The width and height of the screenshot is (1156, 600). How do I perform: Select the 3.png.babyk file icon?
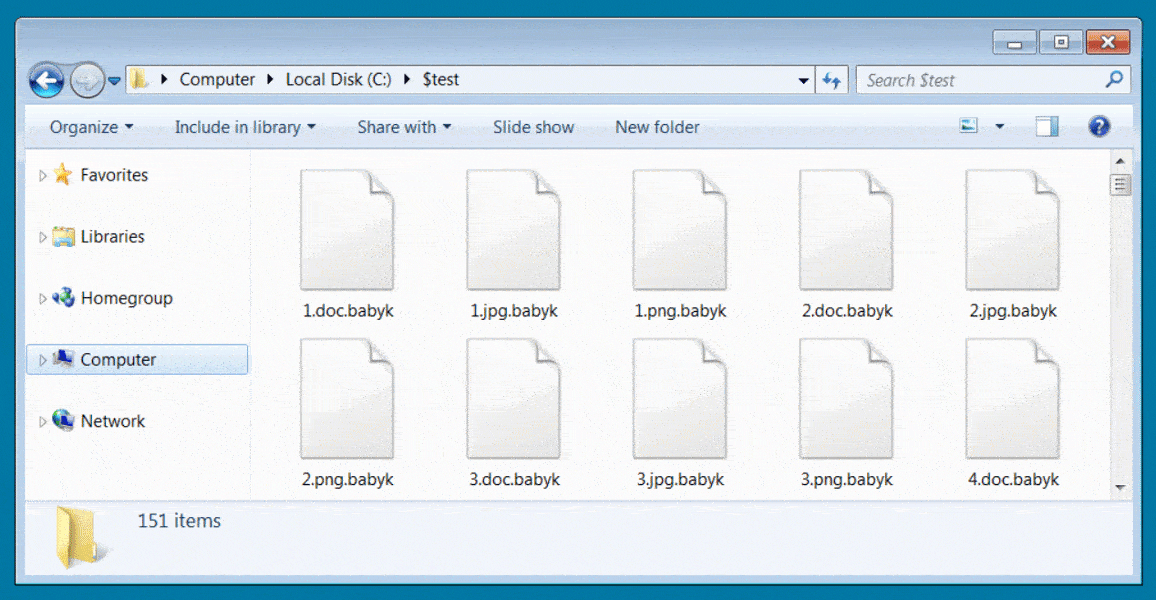click(846, 399)
